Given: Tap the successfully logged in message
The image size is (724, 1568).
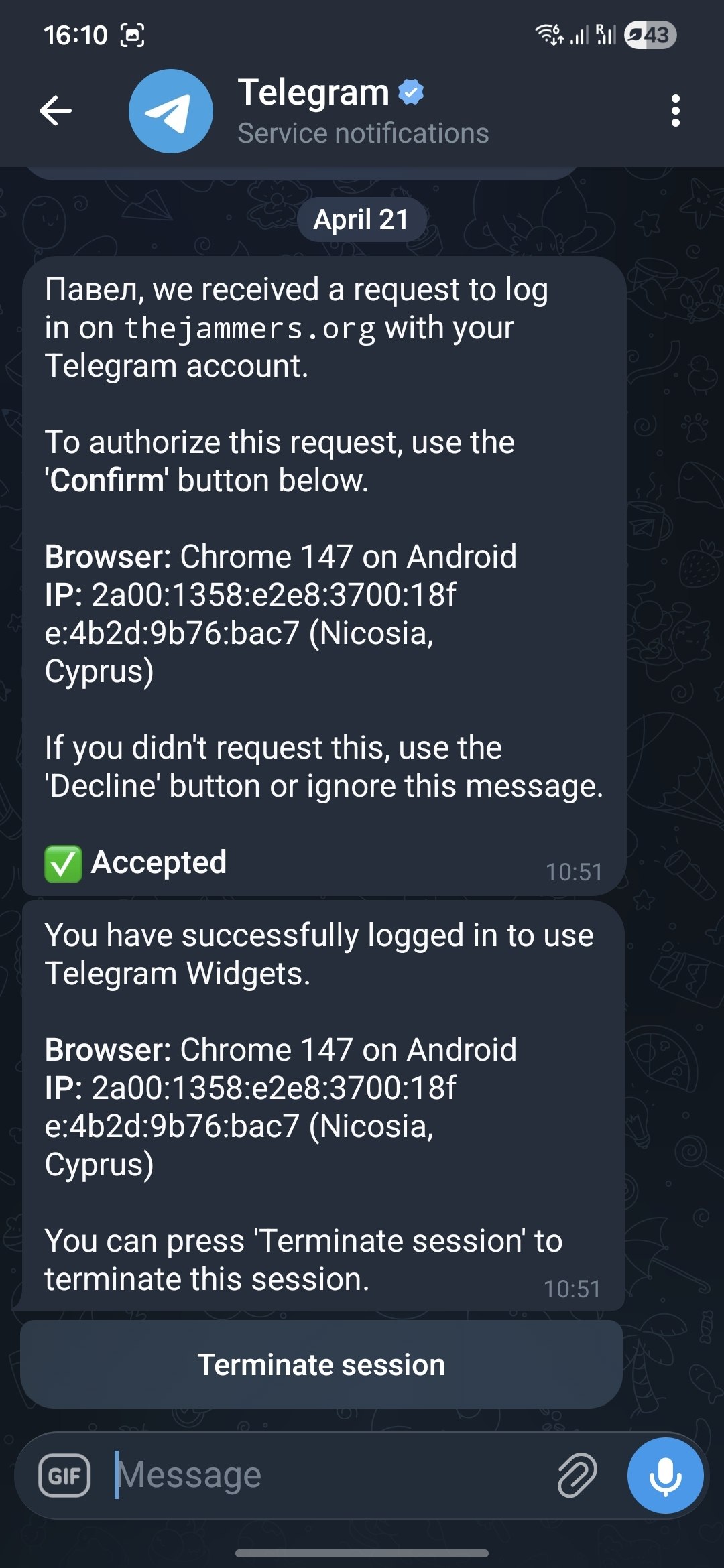Looking at the screenshot, I should tap(323, 1106).
